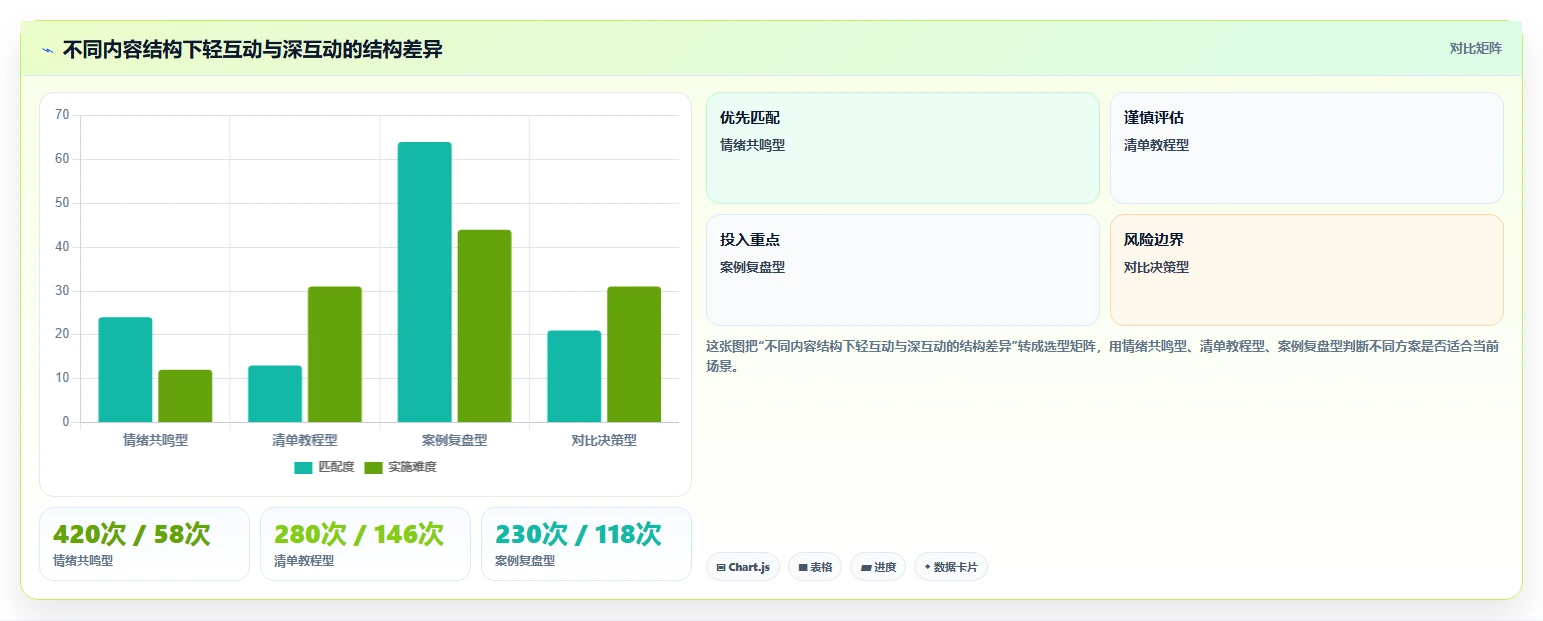
Task: Open the 谨慎评估 matrix card
Action: pyautogui.click(x=1306, y=148)
